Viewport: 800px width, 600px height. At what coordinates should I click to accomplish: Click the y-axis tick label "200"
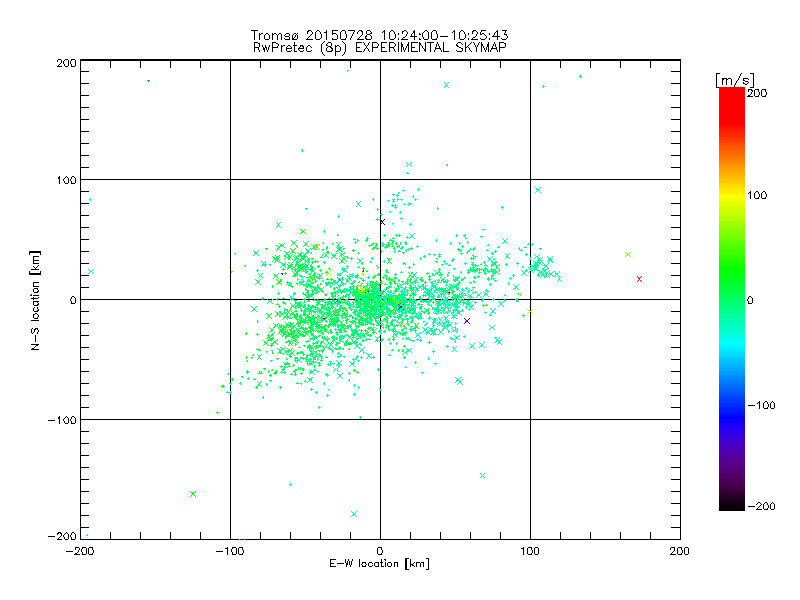point(66,63)
